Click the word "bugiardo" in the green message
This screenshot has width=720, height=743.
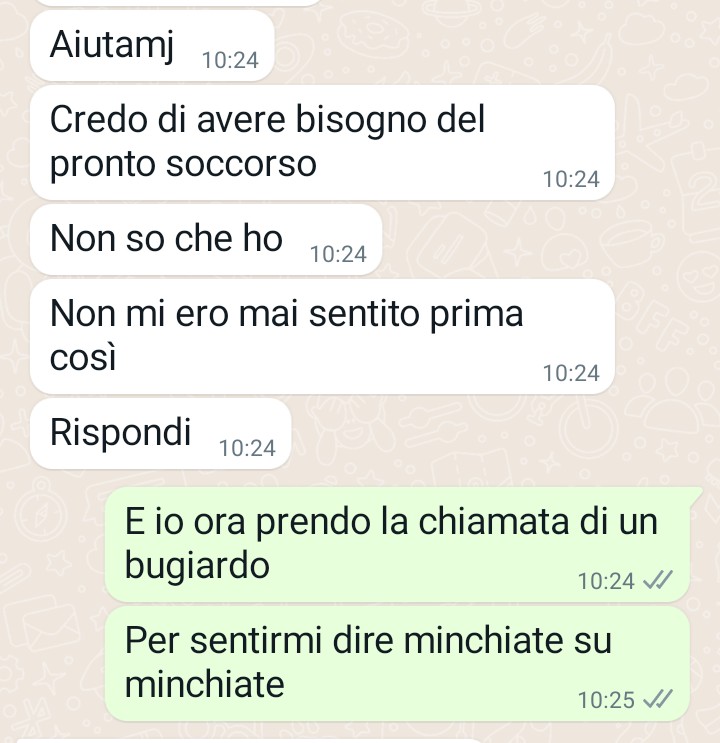197,566
